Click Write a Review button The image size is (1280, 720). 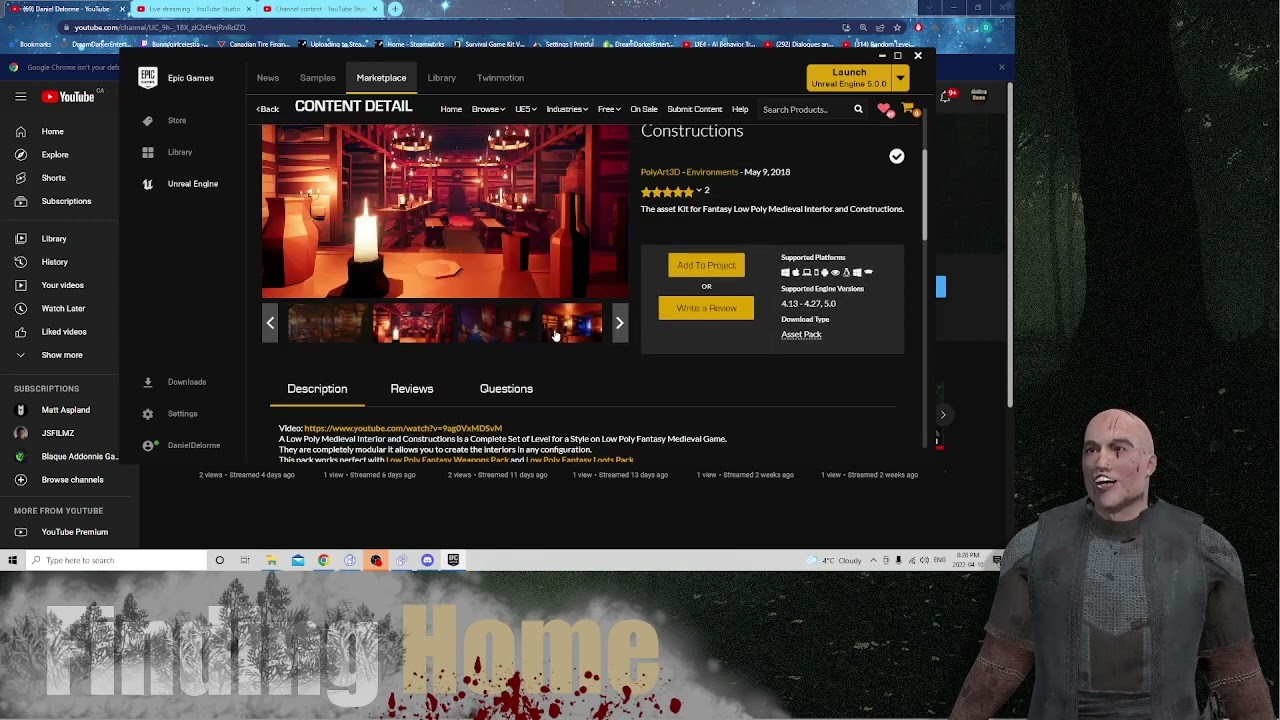(706, 308)
